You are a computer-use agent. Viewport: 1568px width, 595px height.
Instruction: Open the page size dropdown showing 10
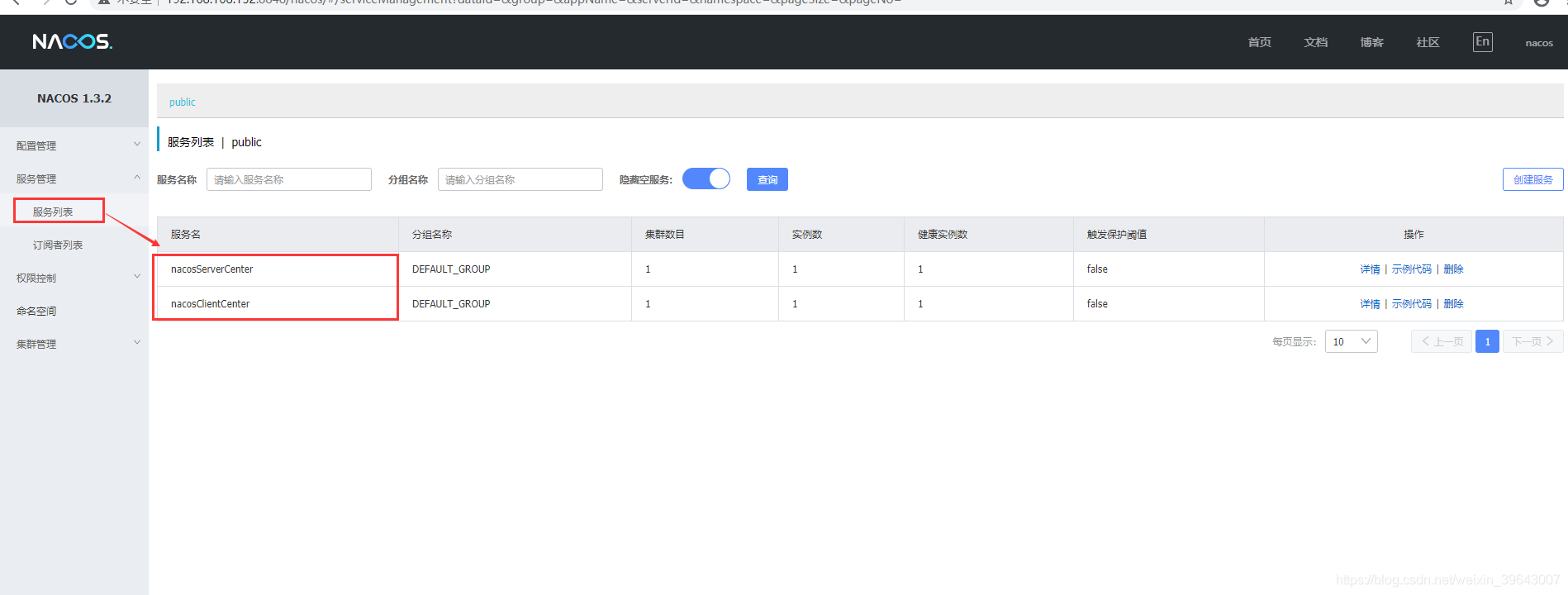coord(1351,341)
